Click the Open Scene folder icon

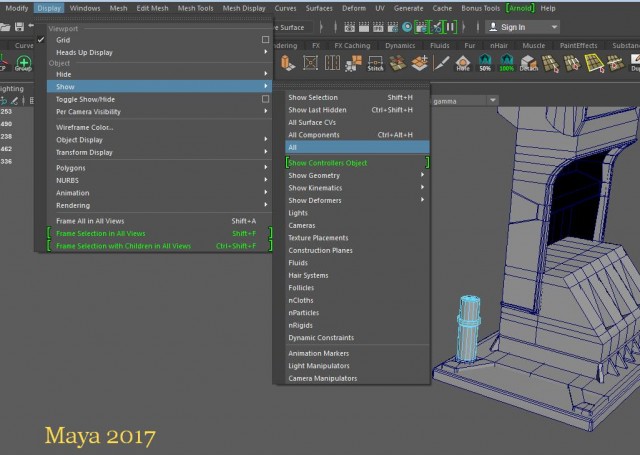[4, 27]
